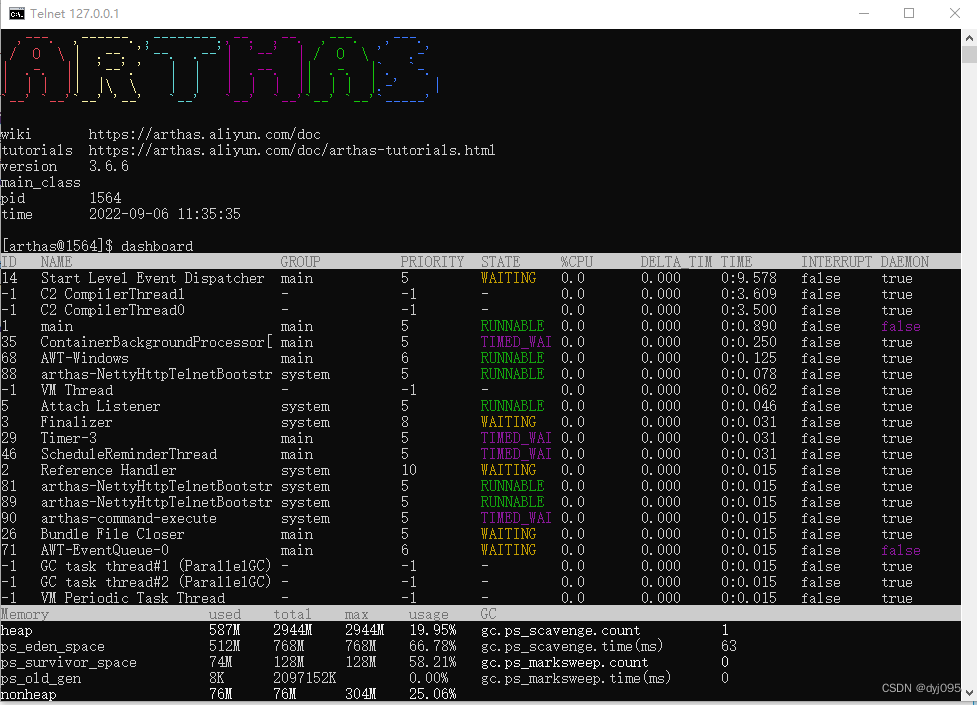Click the heap usage 19.95% value
977x705 pixels.
click(x=432, y=631)
